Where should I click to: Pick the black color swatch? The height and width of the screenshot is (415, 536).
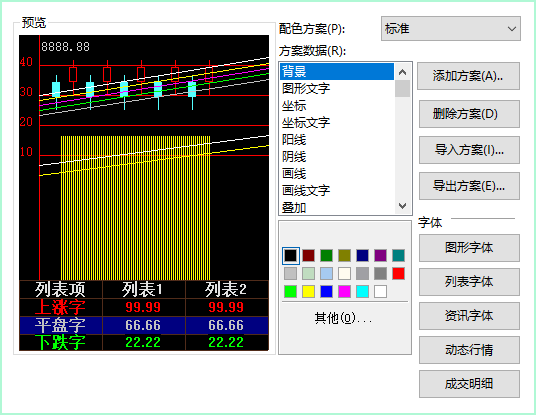(x=291, y=255)
